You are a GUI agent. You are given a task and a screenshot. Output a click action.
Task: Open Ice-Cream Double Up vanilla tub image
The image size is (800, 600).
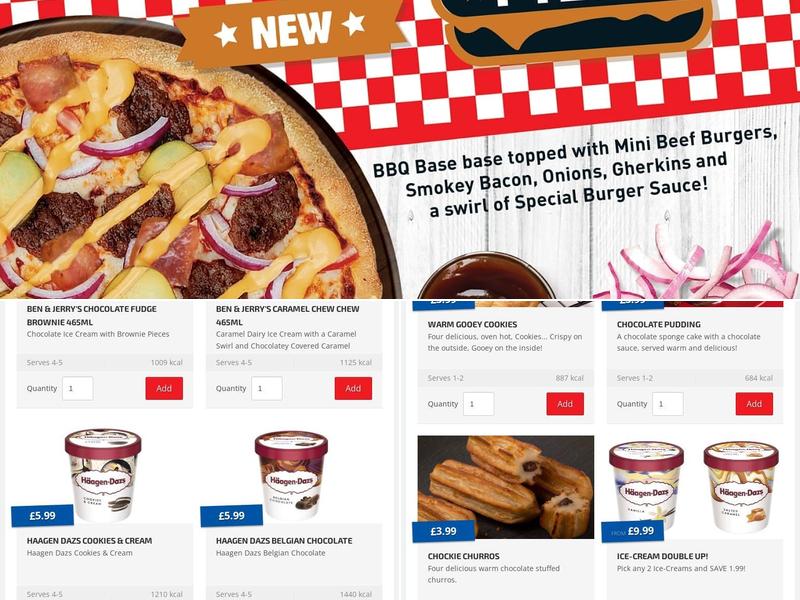coord(646,488)
